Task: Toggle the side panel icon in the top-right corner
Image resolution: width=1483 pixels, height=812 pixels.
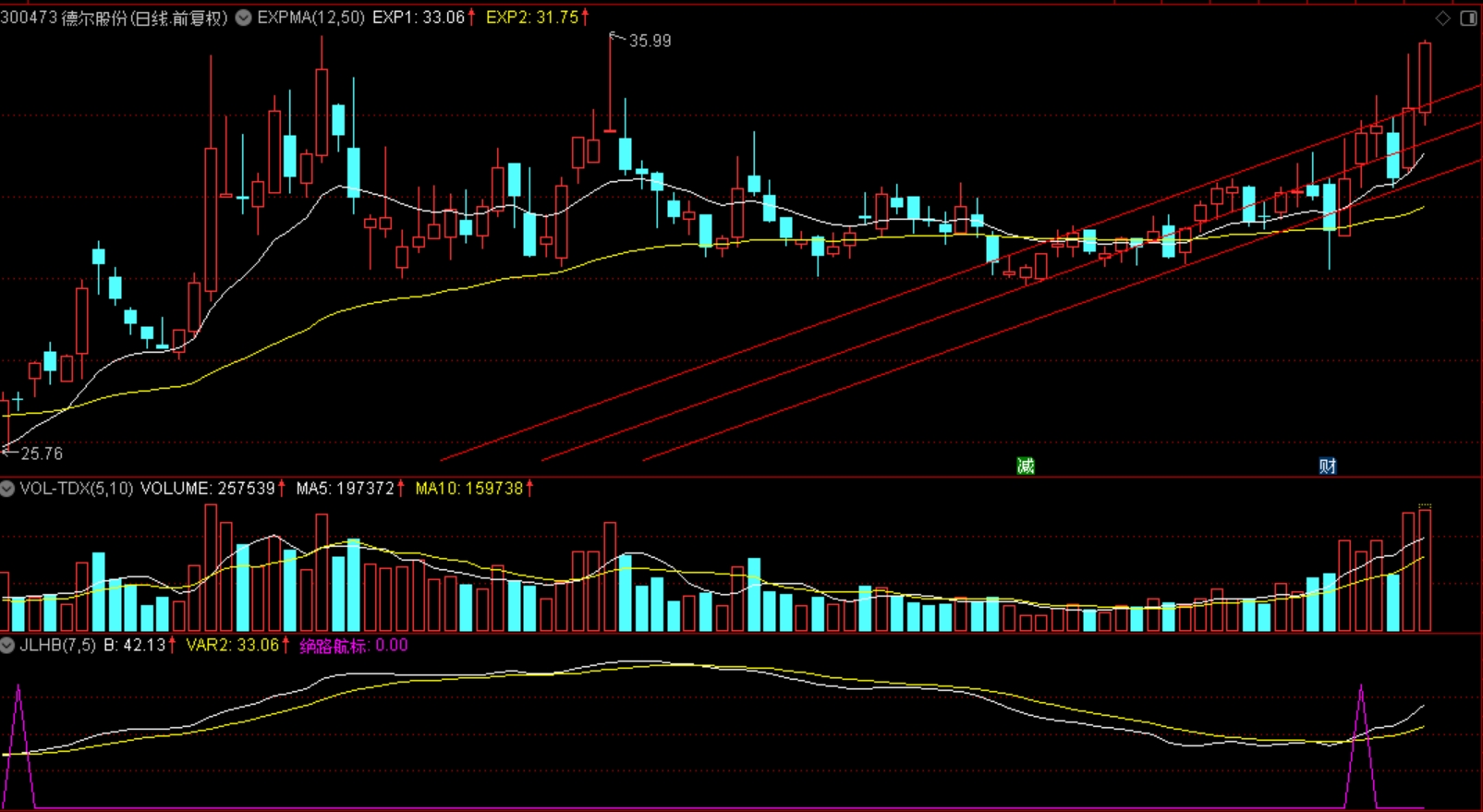Action: coord(1467,18)
